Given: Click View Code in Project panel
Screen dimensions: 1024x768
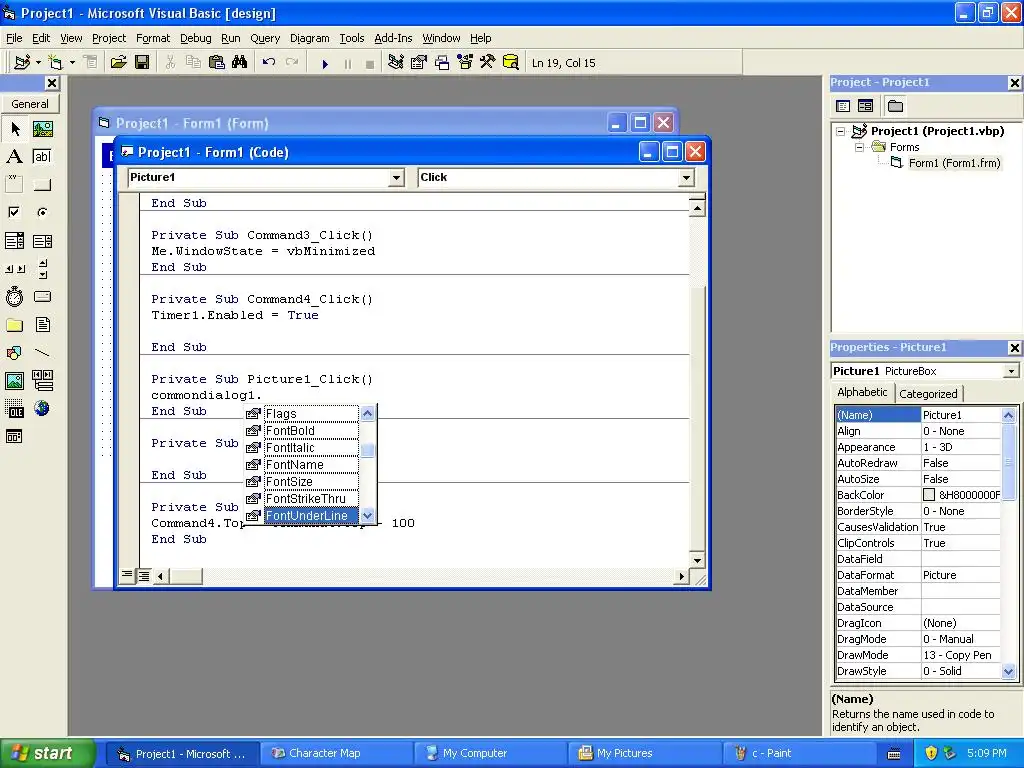Looking at the screenshot, I should point(843,106).
